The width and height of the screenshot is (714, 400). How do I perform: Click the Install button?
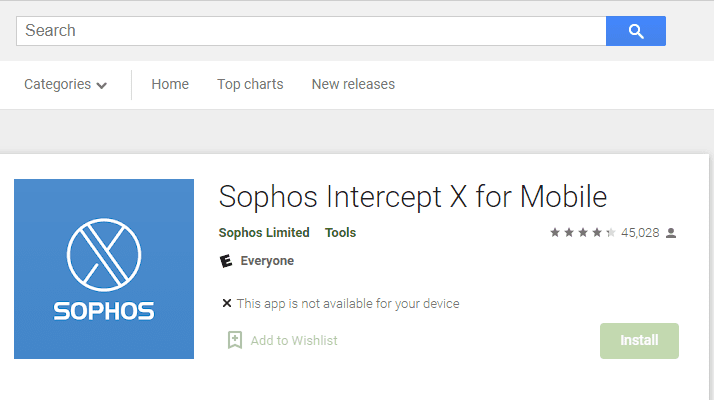point(639,341)
